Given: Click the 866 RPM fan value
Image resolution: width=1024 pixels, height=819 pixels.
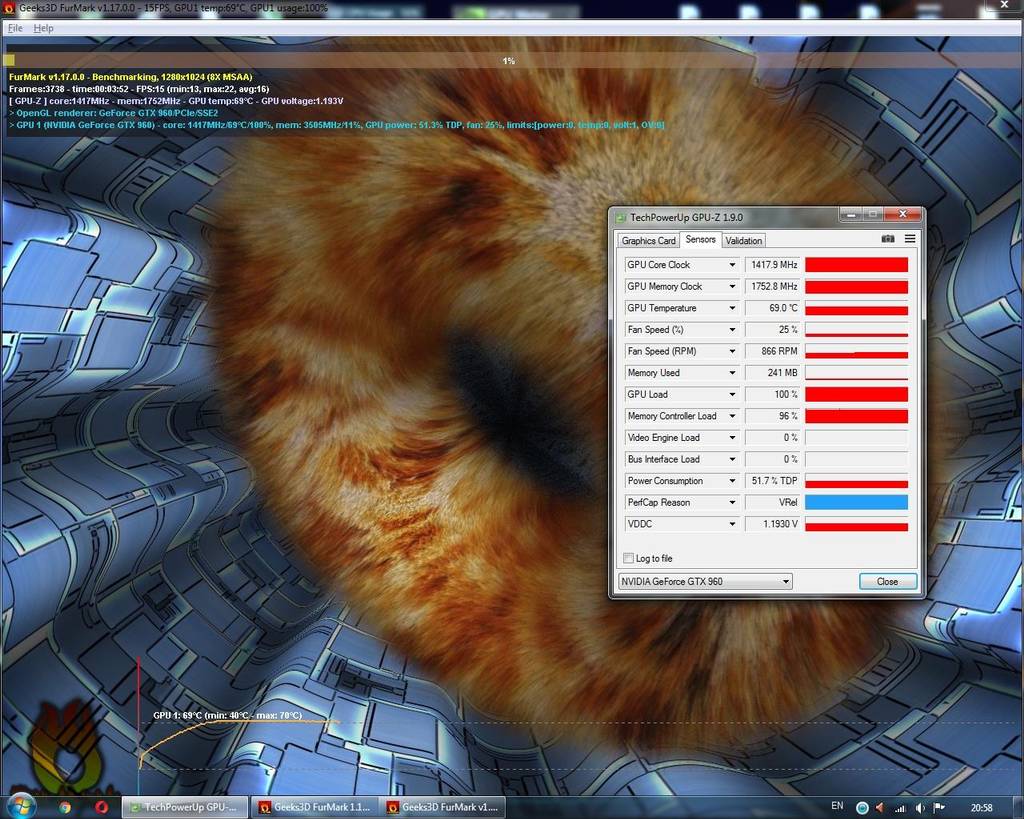Looking at the screenshot, I should click(x=773, y=351).
